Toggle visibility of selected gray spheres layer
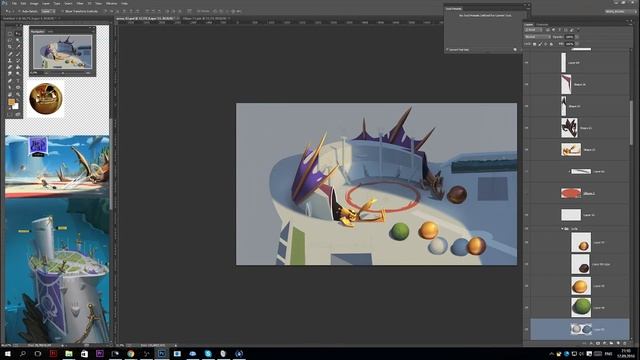 [527, 329]
